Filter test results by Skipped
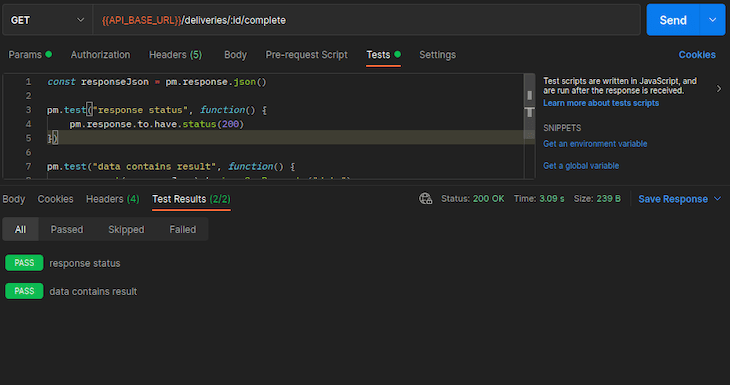 click(x=126, y=230)
